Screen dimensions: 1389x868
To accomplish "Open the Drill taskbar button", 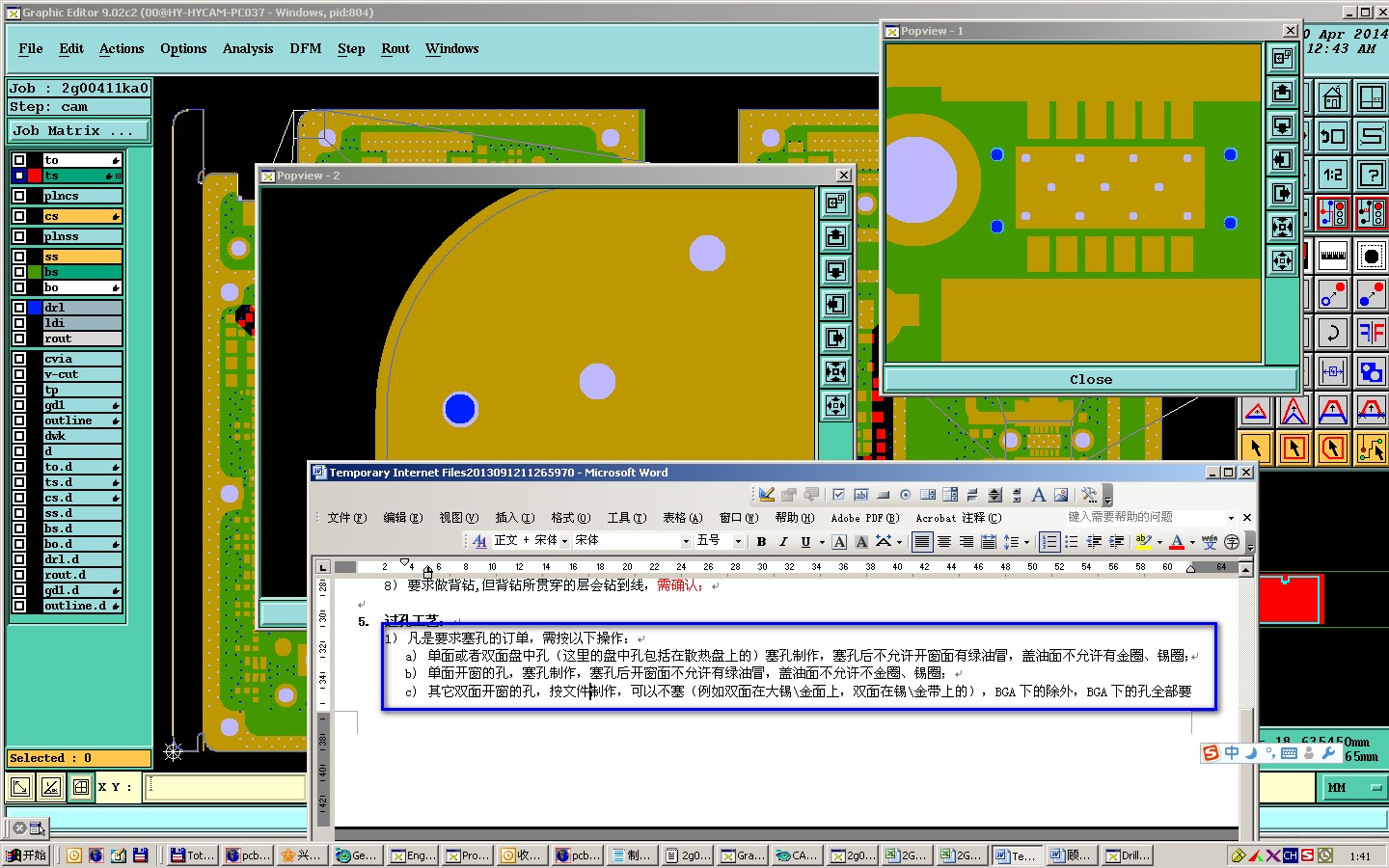I will (1129, 855).
